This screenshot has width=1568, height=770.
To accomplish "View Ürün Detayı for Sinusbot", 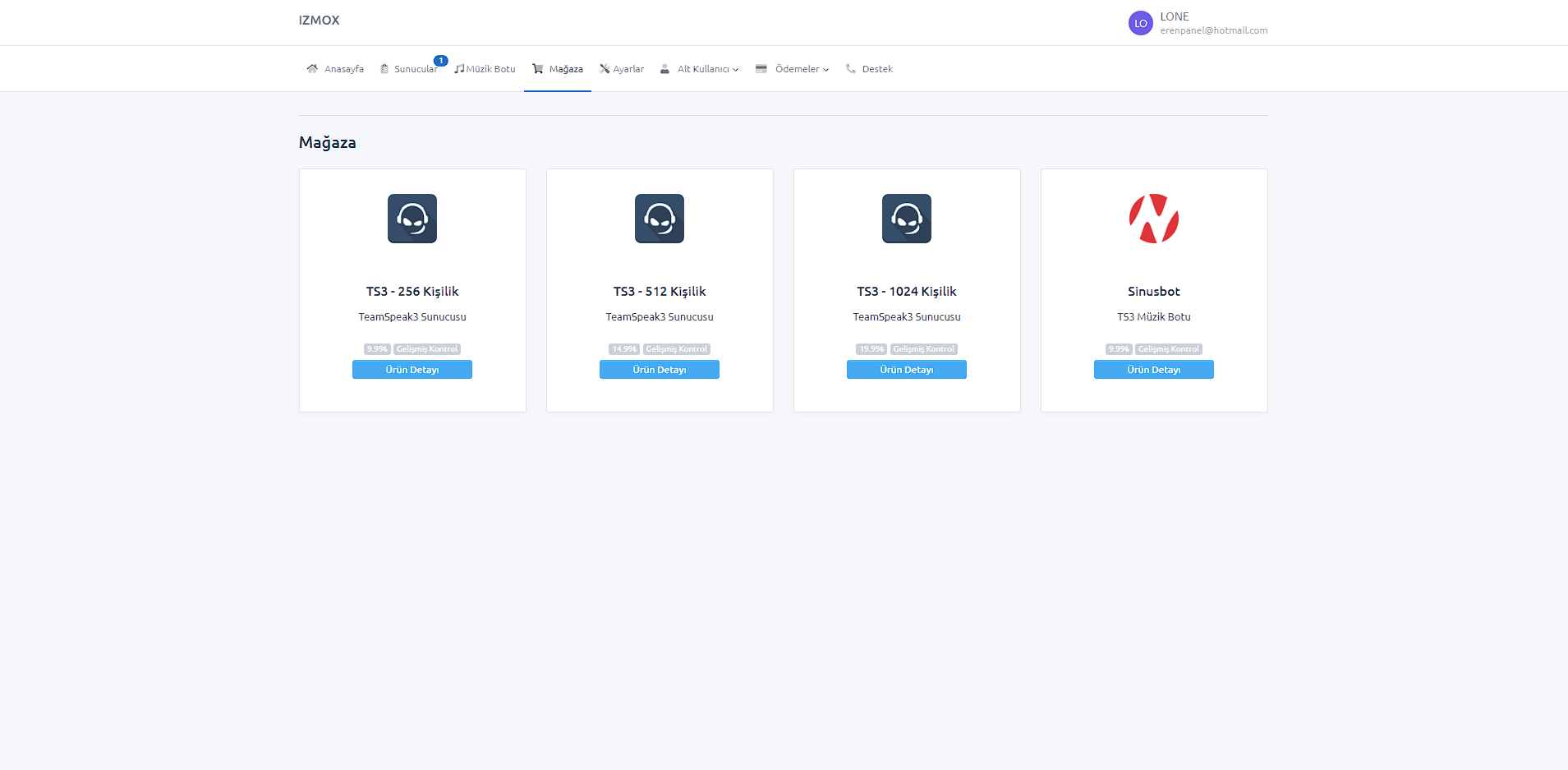I will (x=1154, y=370).
